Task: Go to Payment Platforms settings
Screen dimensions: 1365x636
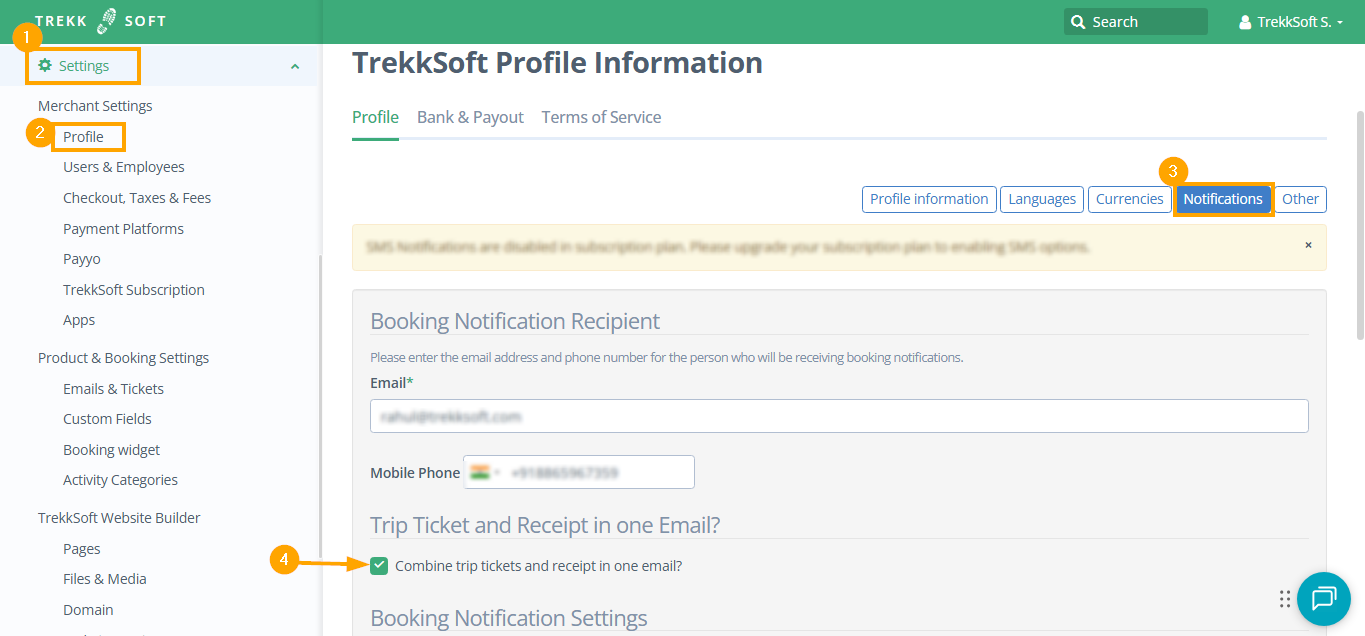Action: click(123, 229)
